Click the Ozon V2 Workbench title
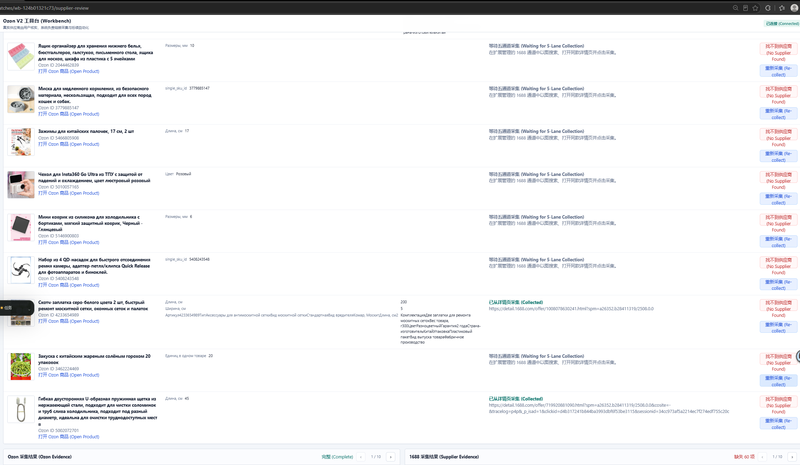This screenshot has height=465, width=800. pos(37,21)
